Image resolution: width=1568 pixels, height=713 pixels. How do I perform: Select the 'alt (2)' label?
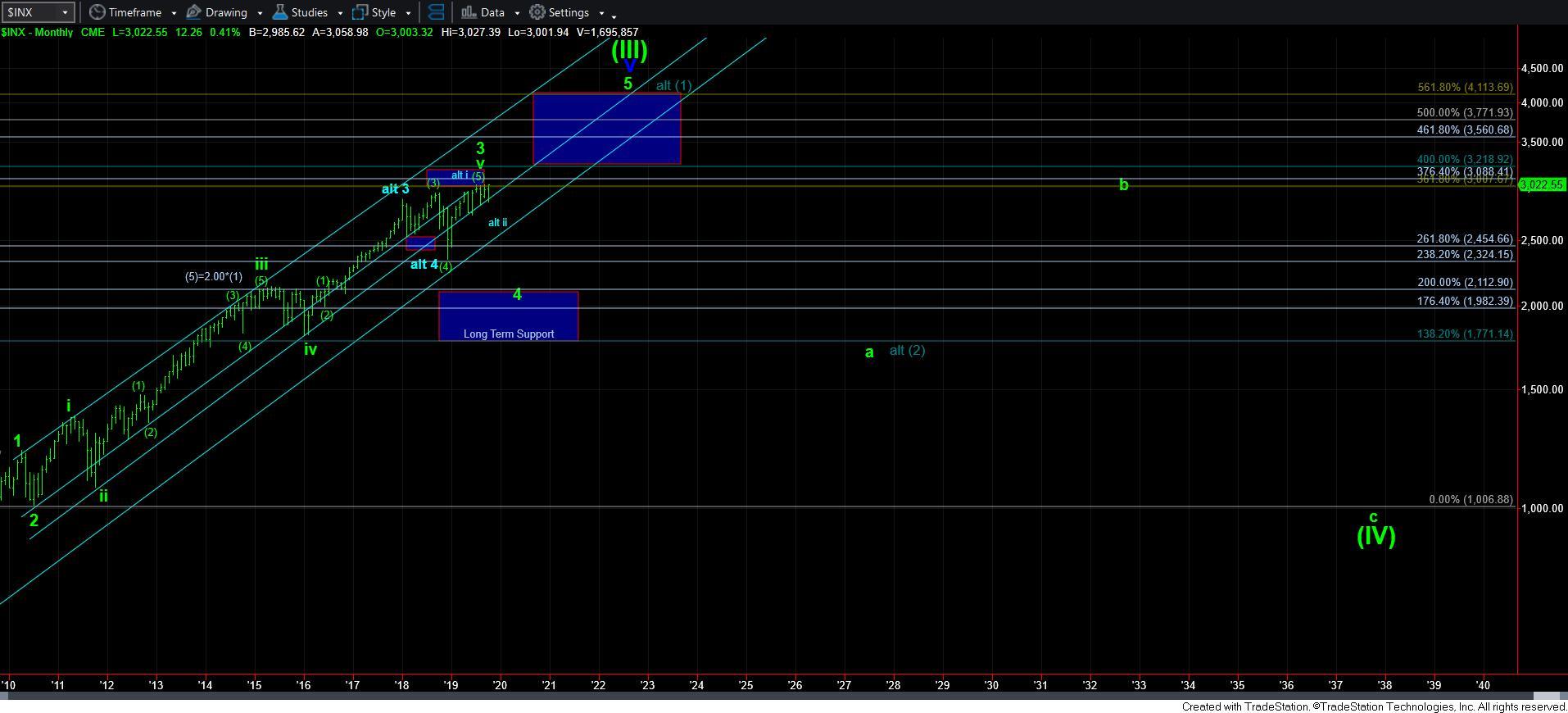pos(907,351)
